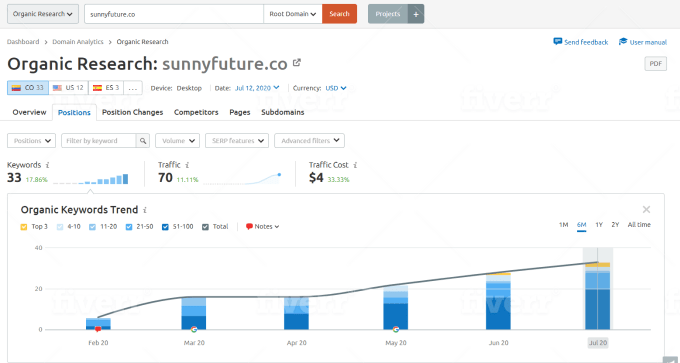Select the 1M time range
Screen dimensions: 680x363
[x=563, y=225]
